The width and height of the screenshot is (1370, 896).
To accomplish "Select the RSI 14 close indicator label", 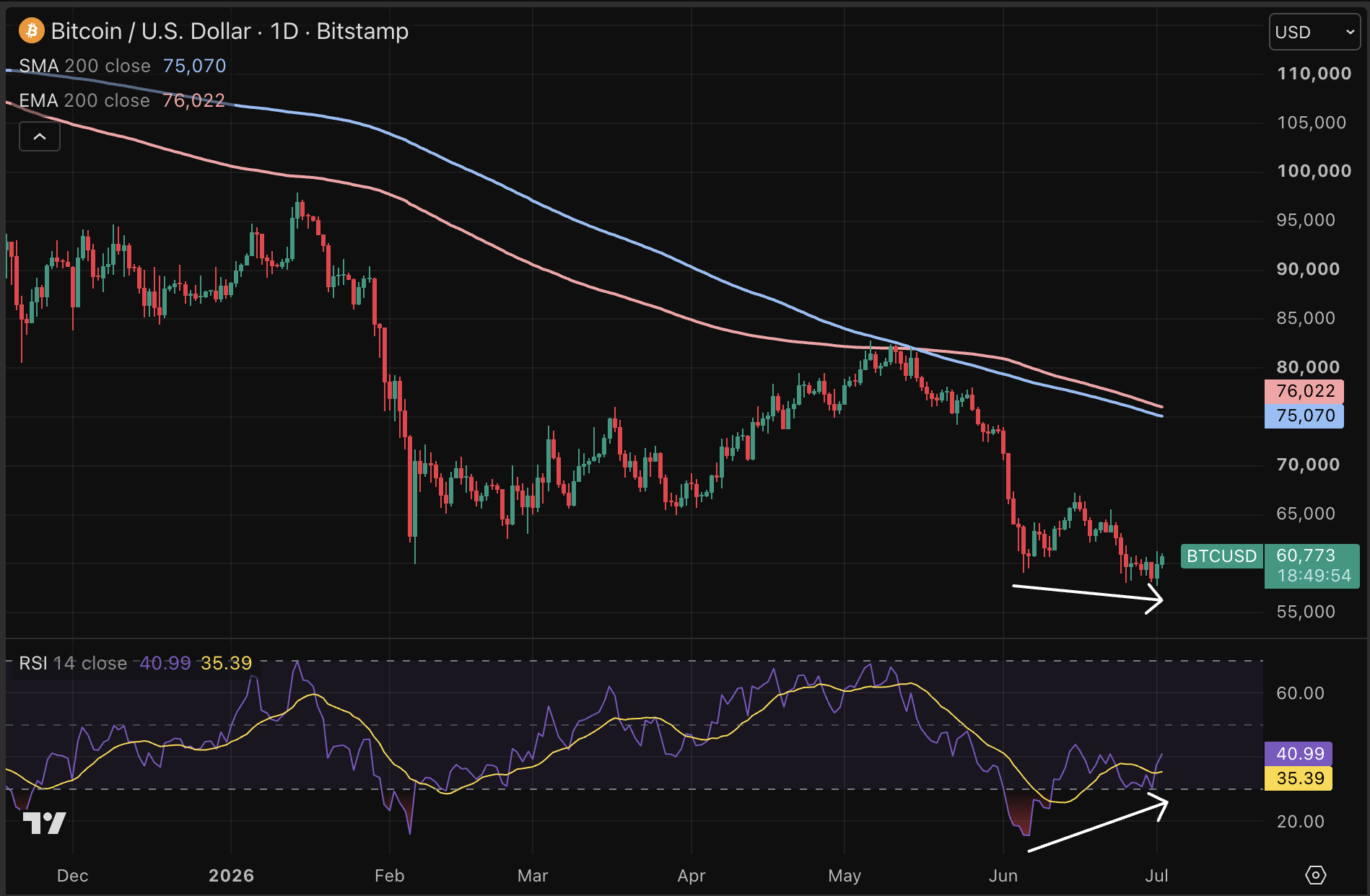I will [x=73, y=663].
